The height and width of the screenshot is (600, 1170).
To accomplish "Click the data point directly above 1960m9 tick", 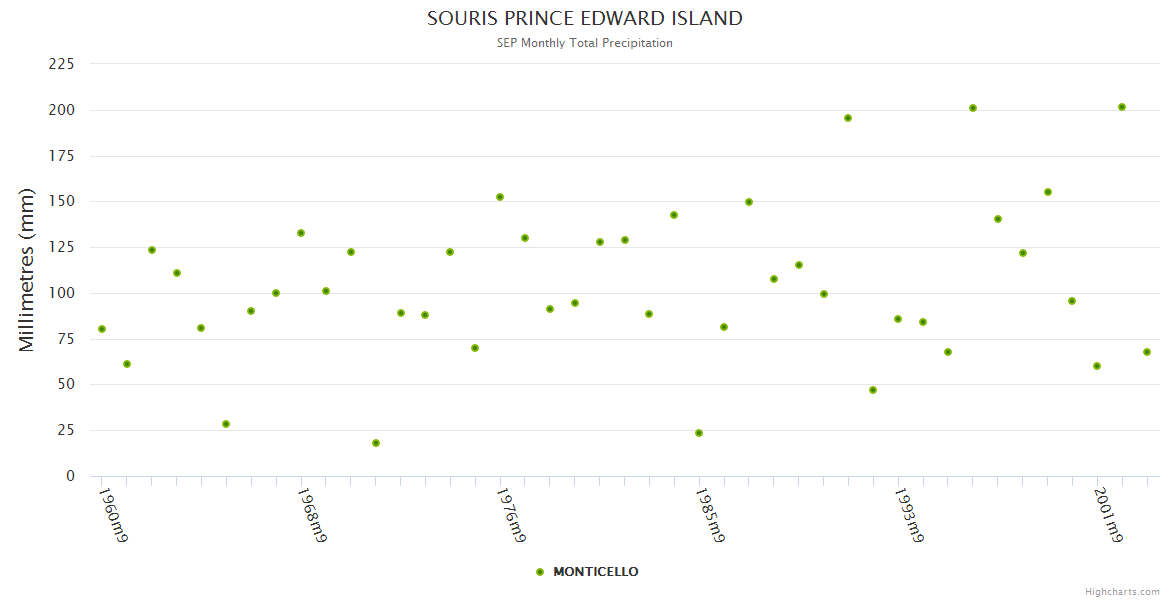I will pyautogui.click(x=102, y=329).
